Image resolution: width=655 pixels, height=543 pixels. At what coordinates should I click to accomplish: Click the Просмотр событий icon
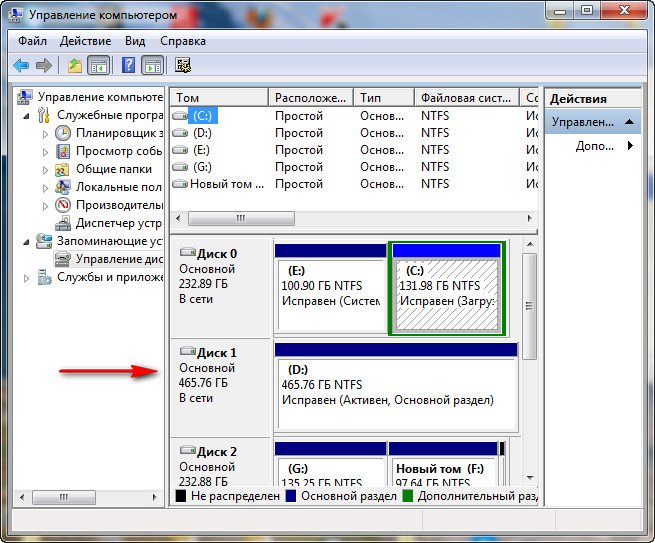[63, 151]
